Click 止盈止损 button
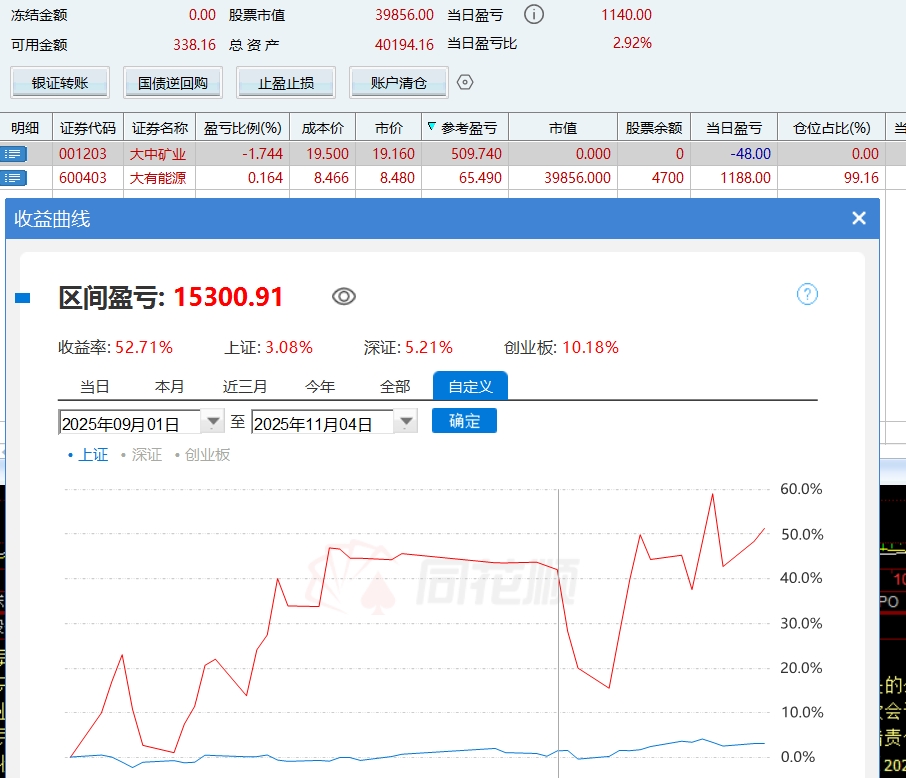 click(x=286, y=83)
